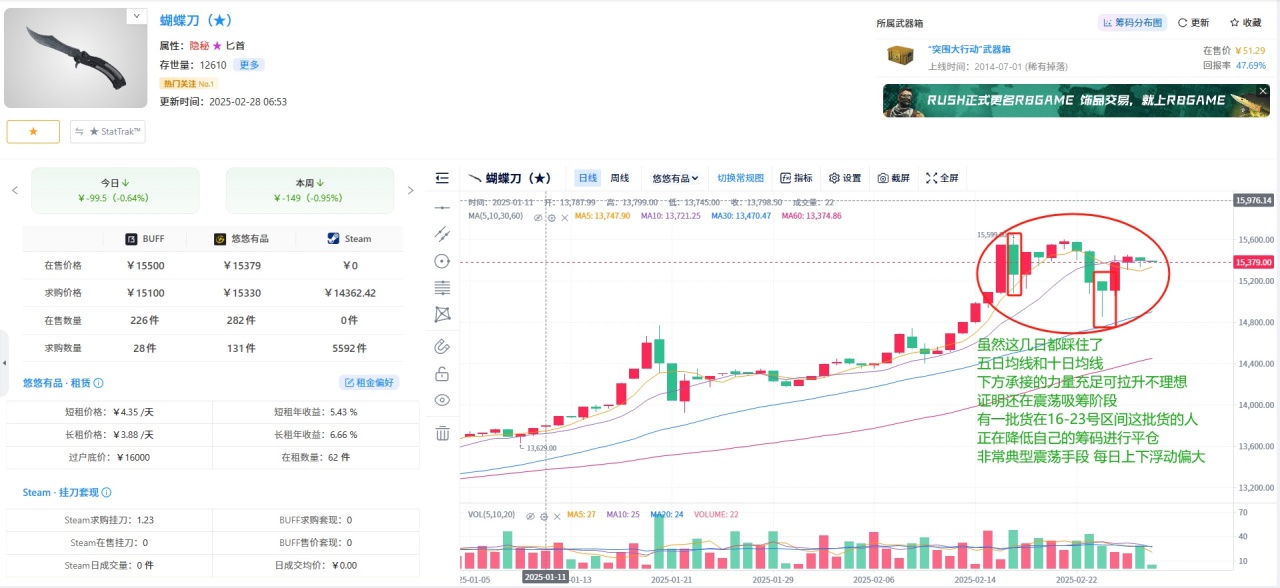The height and width of the screenshot is (588, 1280).
Task: Open the 突围大行动 weapon case link
Action: point(969,49)
